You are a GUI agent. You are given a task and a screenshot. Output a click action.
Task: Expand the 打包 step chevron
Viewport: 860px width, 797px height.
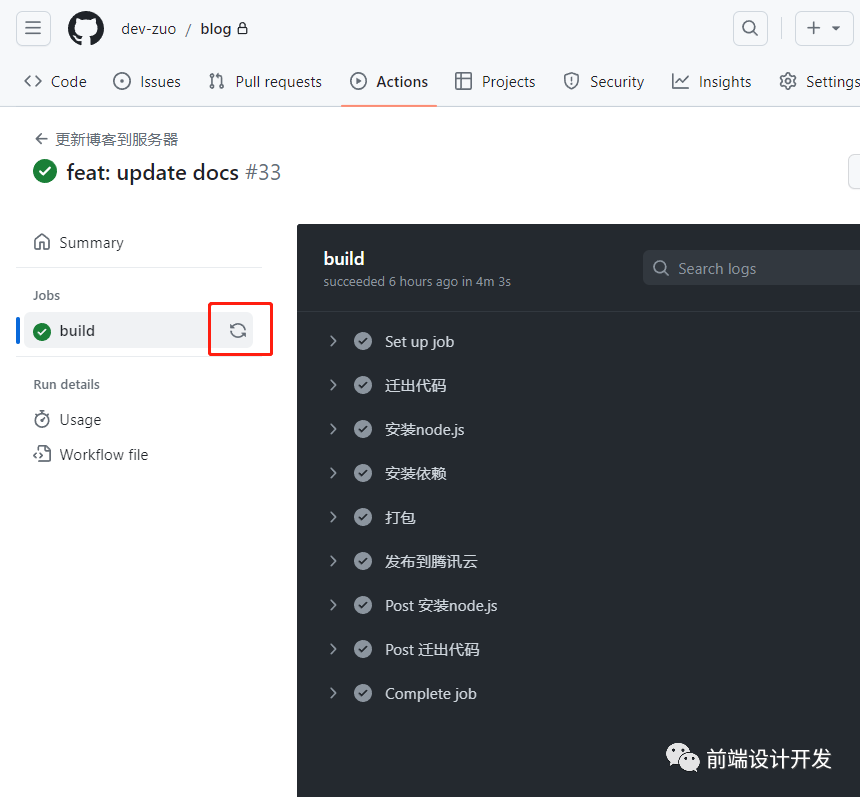tap(333, 517)
